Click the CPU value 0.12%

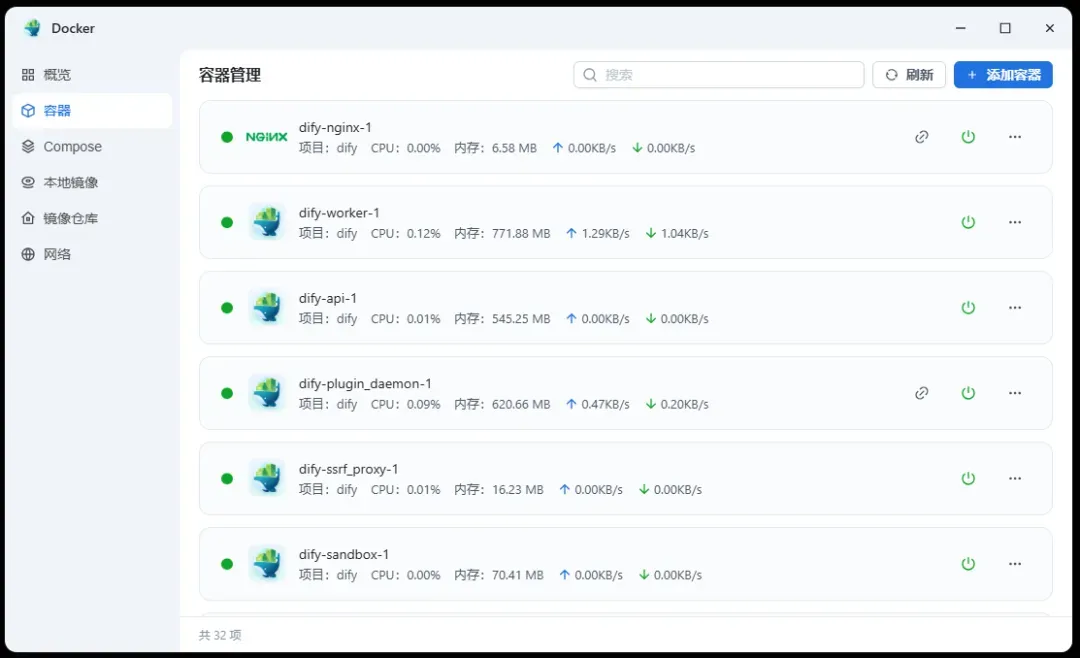424,234
